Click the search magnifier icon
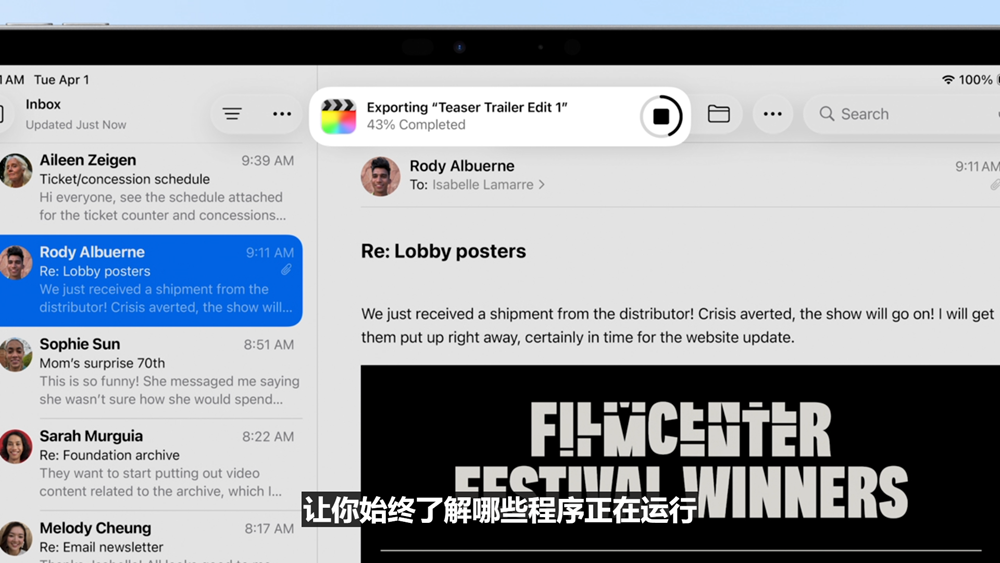This screenshot has height=563, width=1000. coord(827,114)
